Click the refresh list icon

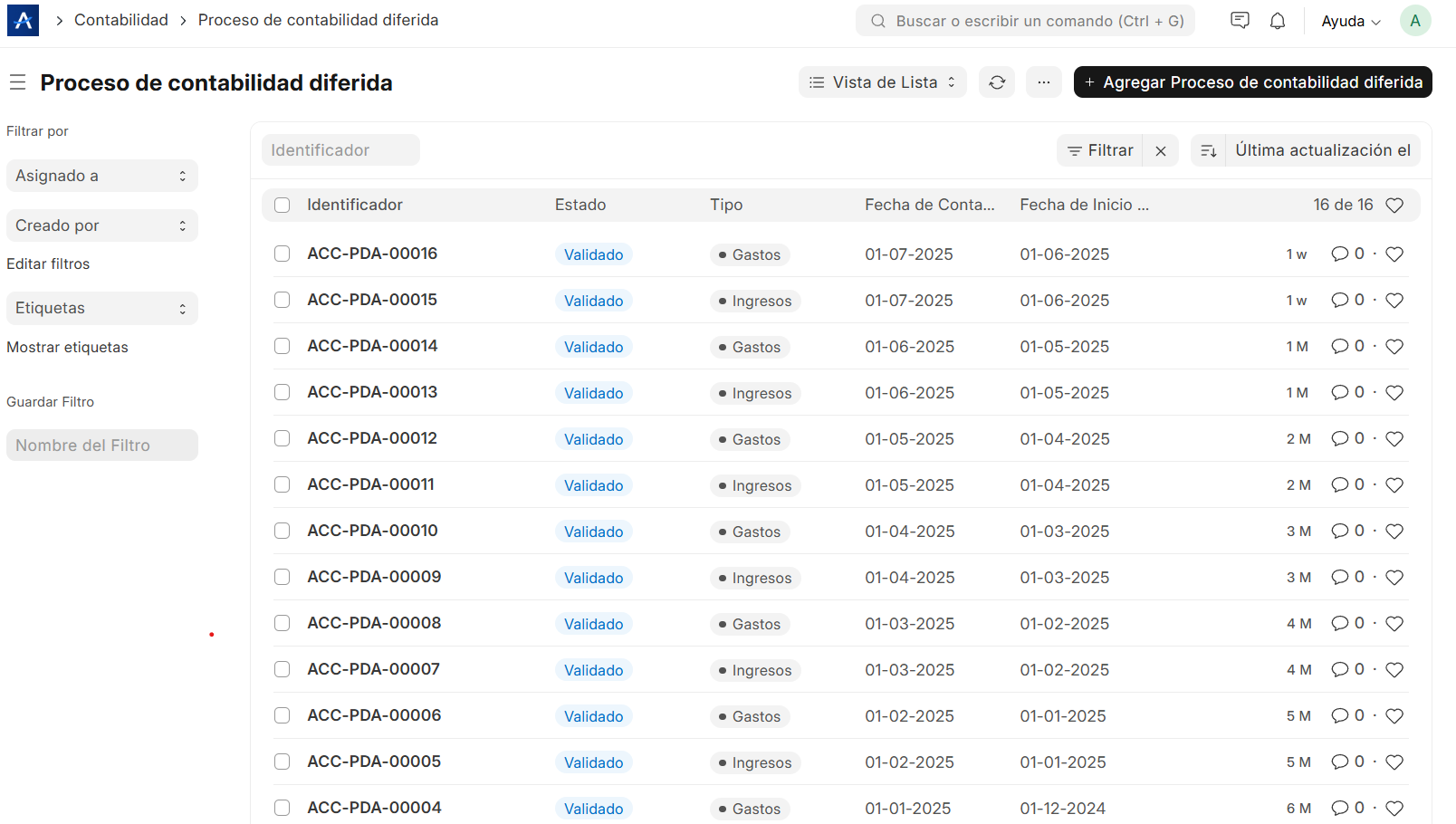(x=997, y=82)
